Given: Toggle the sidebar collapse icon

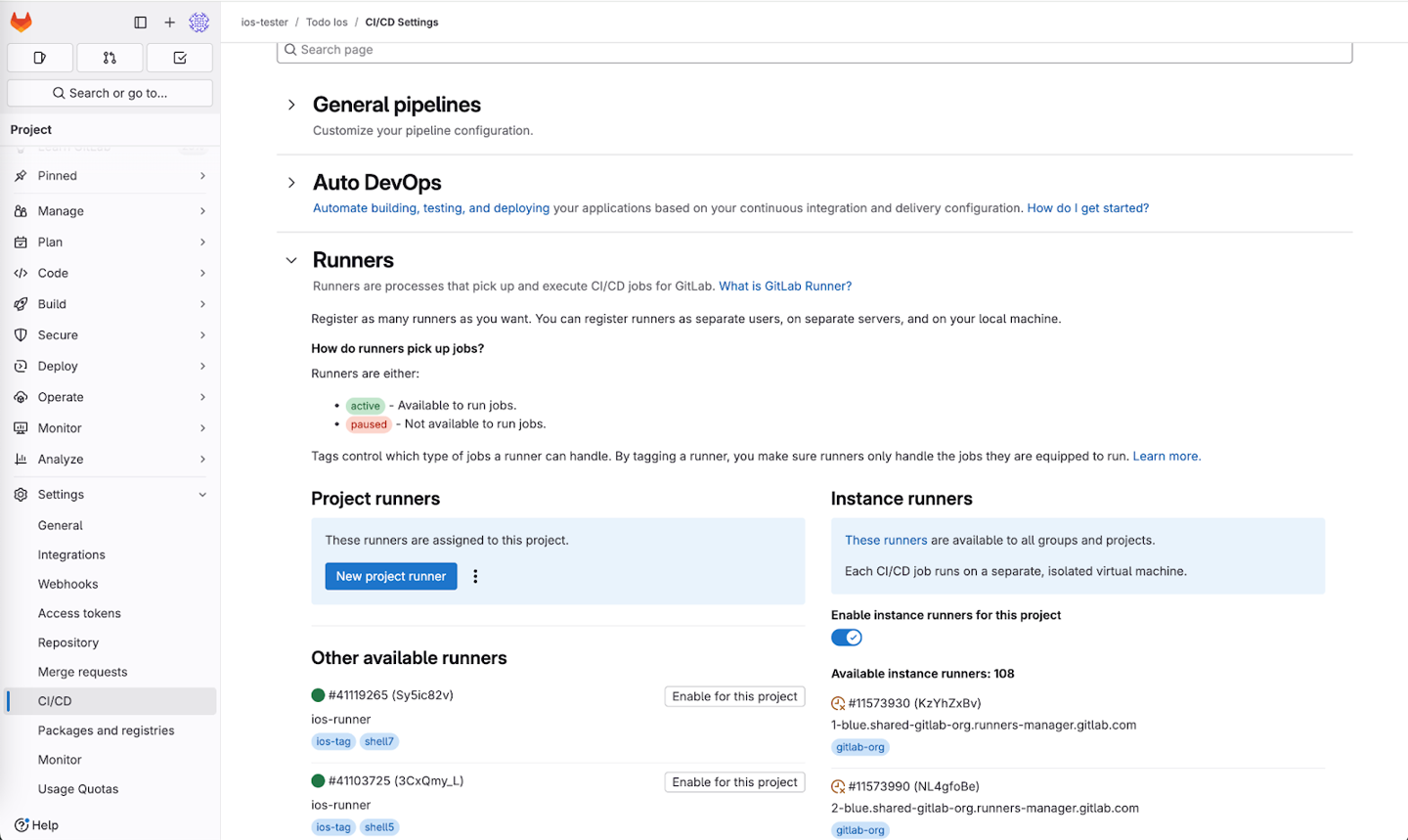Looking at the screenshot, I should pyautogui.click(x=140, y=22).
